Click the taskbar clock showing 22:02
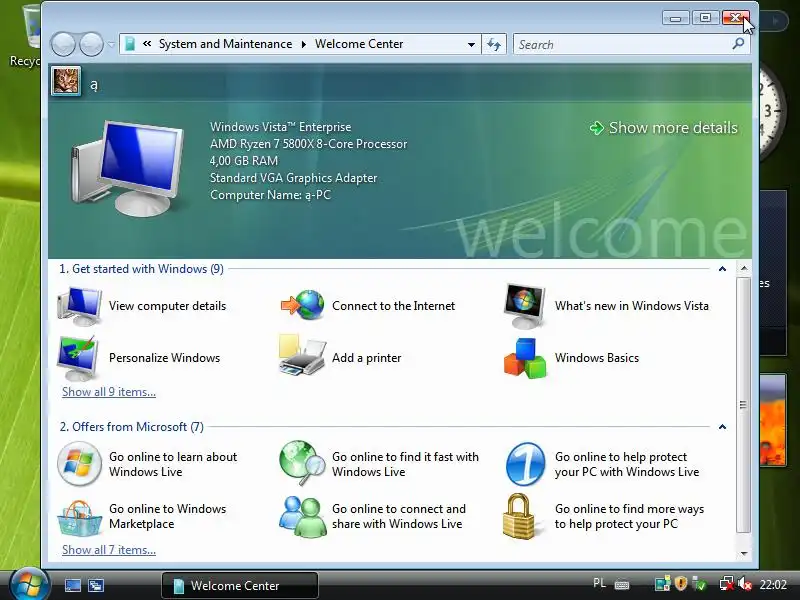 click(773, 584)
